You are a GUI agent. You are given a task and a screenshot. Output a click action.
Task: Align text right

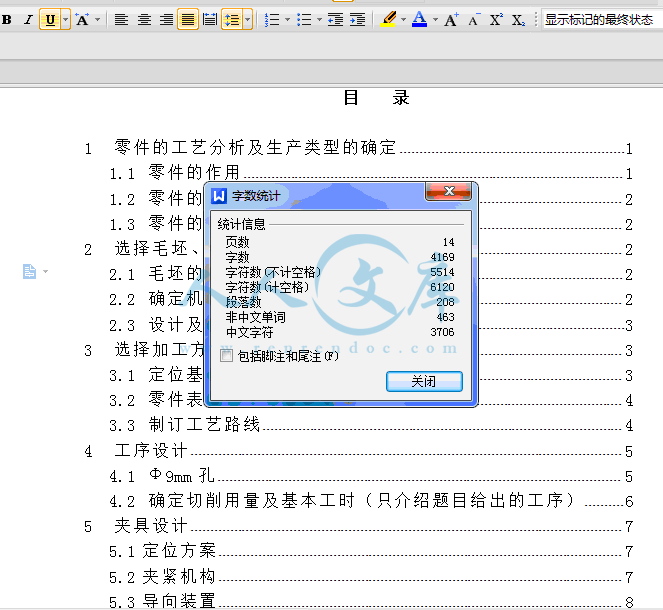tap(166, 19)
